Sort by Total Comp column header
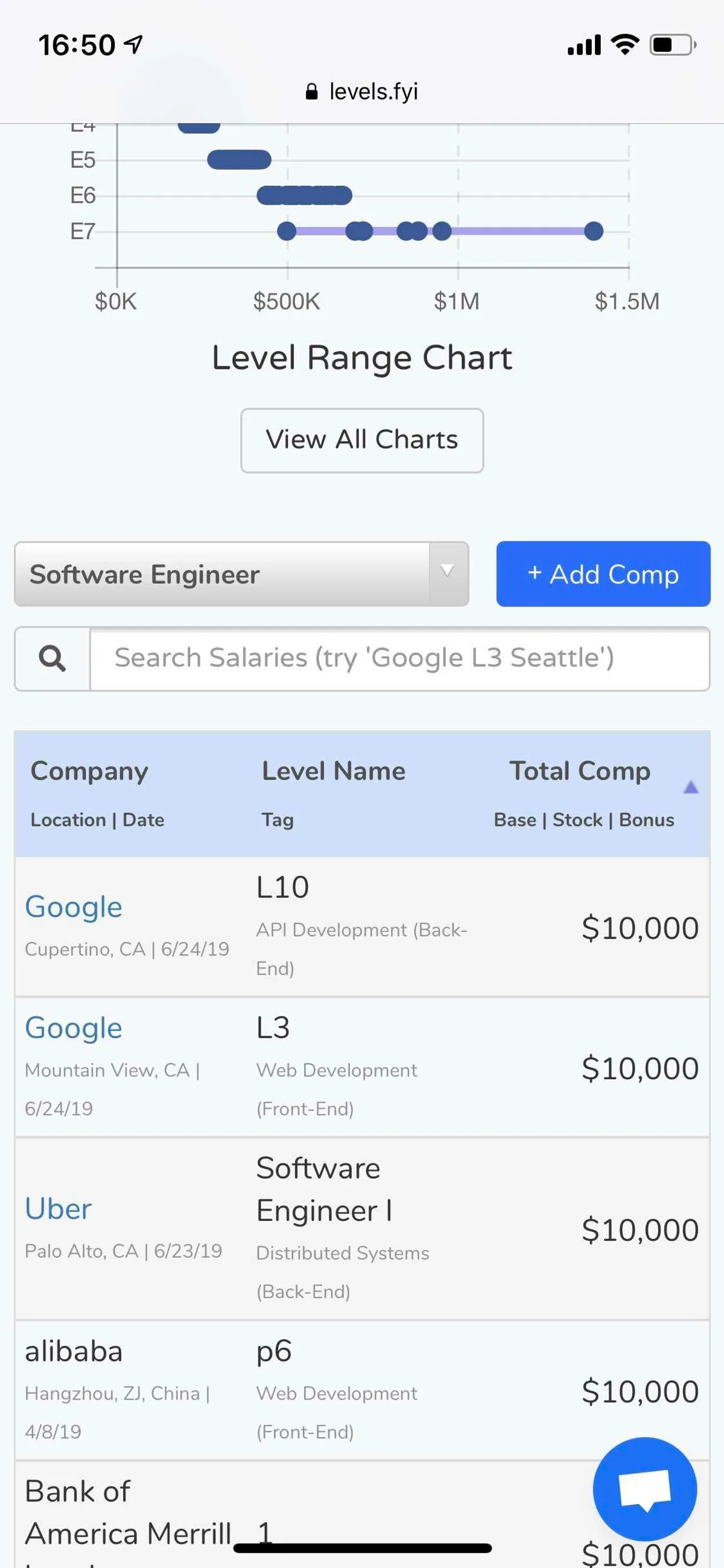This screenshot has width=724, height=1568. pos(580,771)
